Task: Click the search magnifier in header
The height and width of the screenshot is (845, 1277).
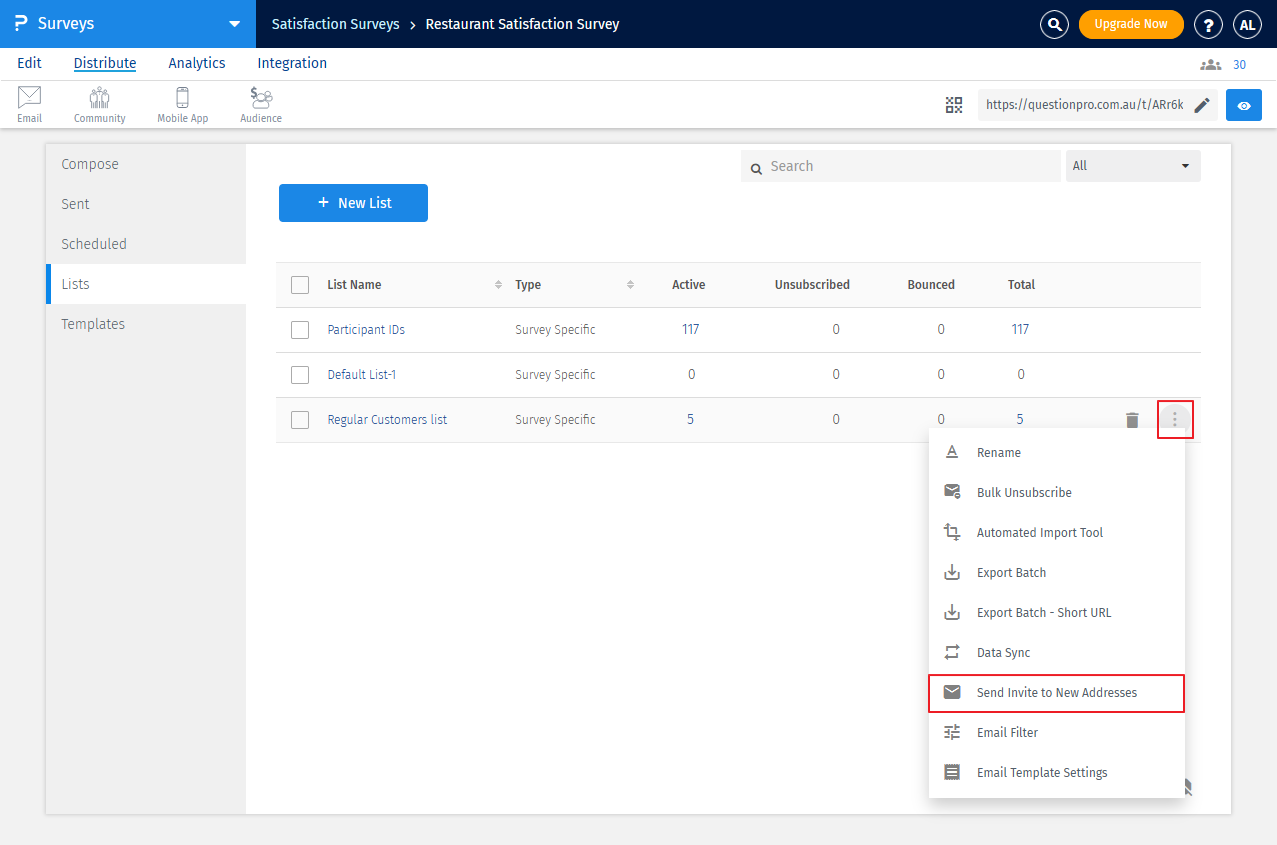Action: (x=1054, y=24)
